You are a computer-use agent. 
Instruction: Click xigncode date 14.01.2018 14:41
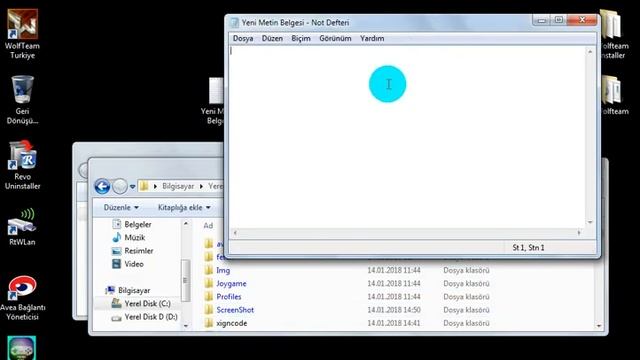394,323
